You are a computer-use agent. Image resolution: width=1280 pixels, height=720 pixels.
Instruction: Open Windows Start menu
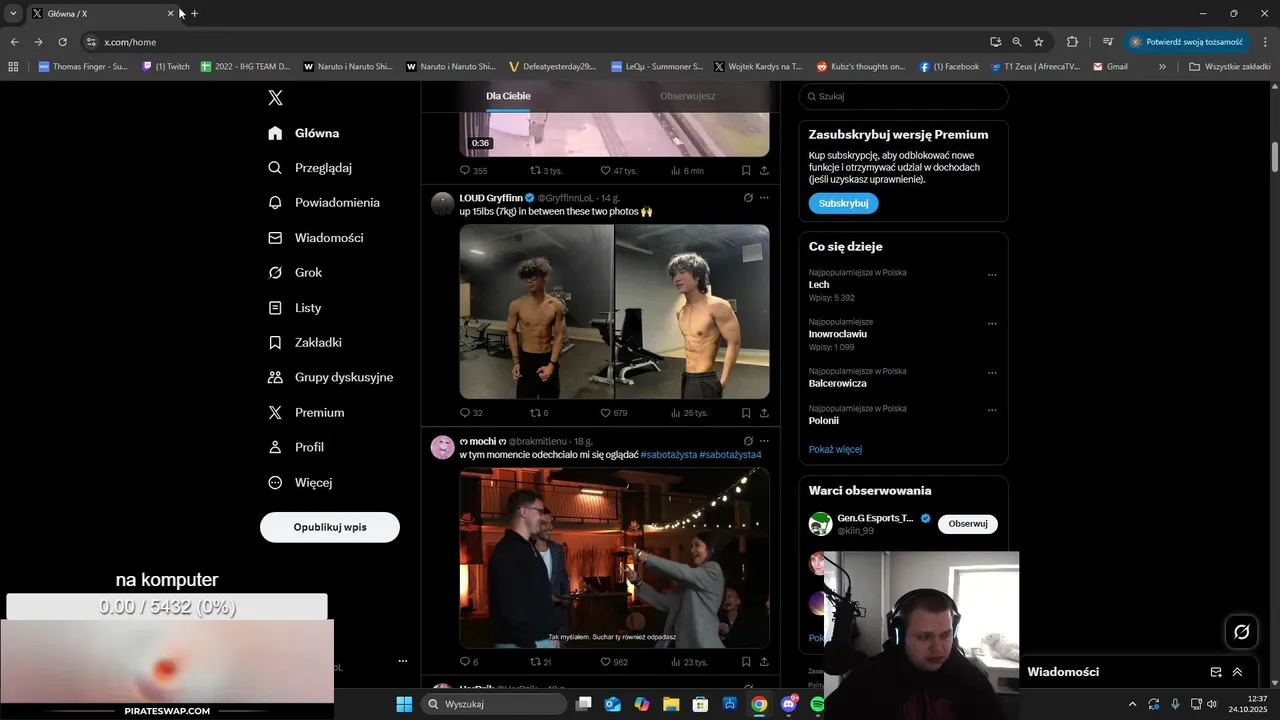pos(404,704)
